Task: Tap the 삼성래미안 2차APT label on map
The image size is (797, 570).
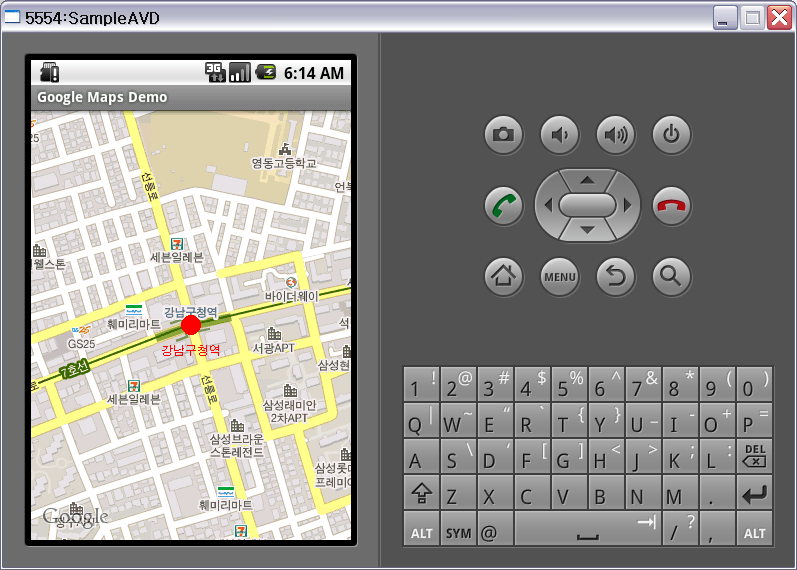Action: [x=289, y=411]
